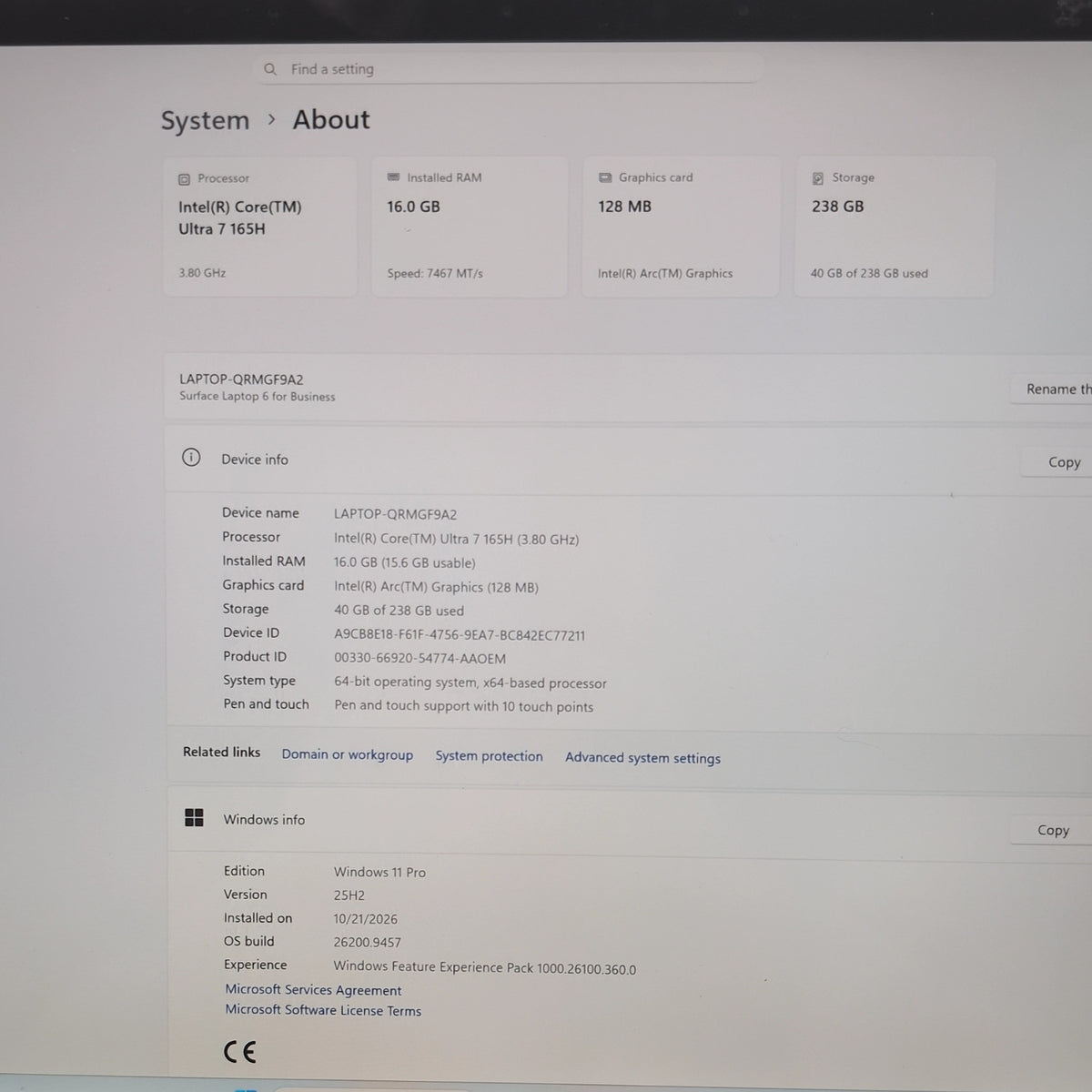Click the Installed RAM memory icon
The width and height of the screenshot is (1092, 1092).
pyautogui.click(x=393, y=177)
